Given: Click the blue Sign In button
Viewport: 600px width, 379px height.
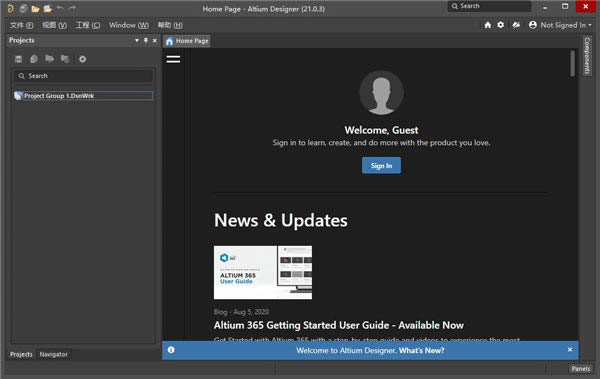Looking at the screenshot, I should 382,165.
